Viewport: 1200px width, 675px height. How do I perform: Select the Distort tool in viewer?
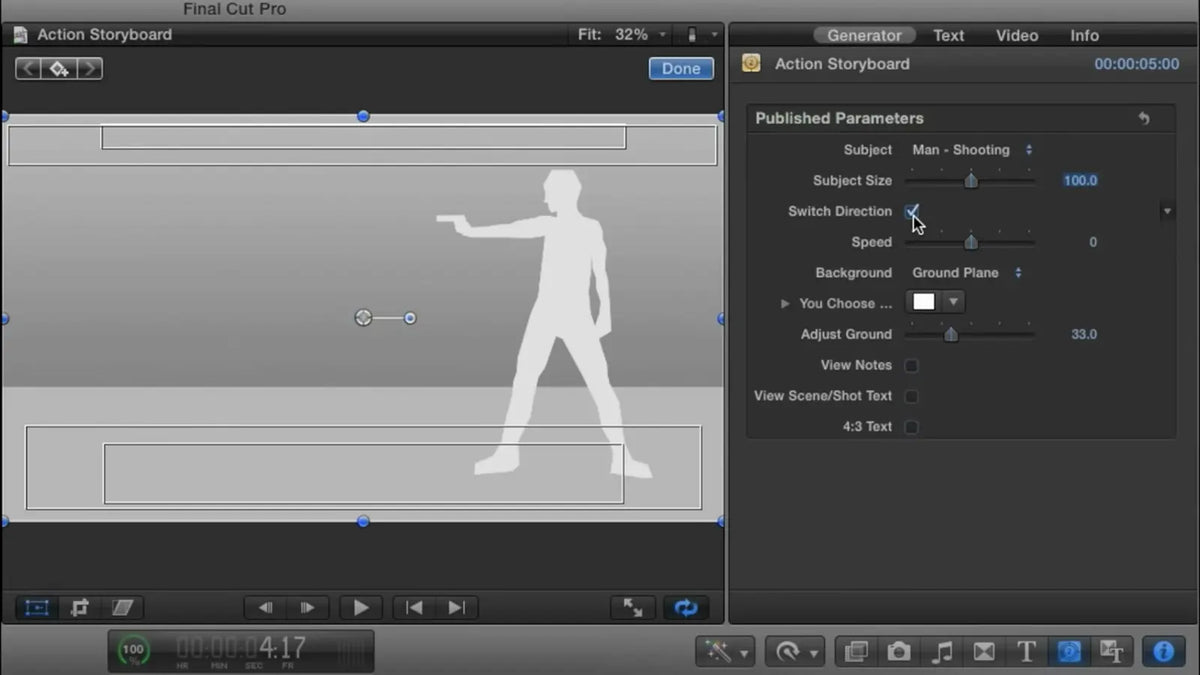pos(122,607)
